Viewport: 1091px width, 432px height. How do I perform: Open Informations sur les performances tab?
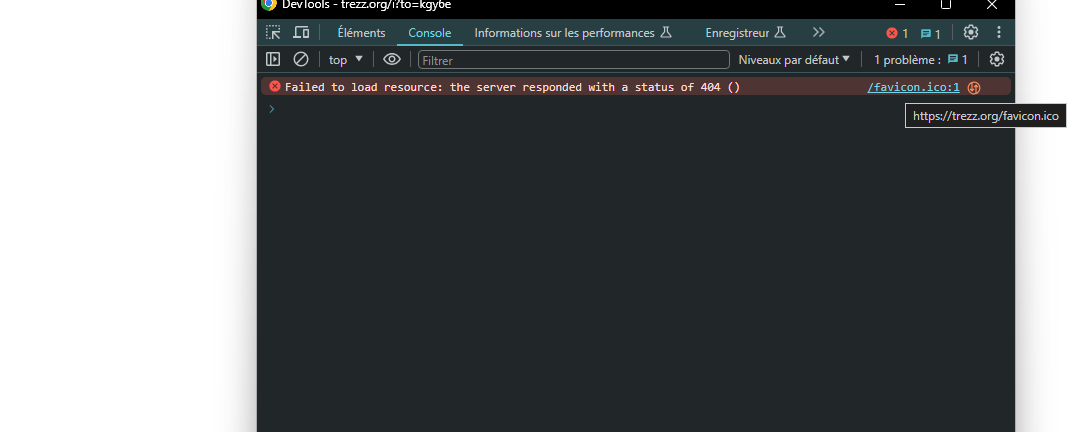(x=573, y=33)
